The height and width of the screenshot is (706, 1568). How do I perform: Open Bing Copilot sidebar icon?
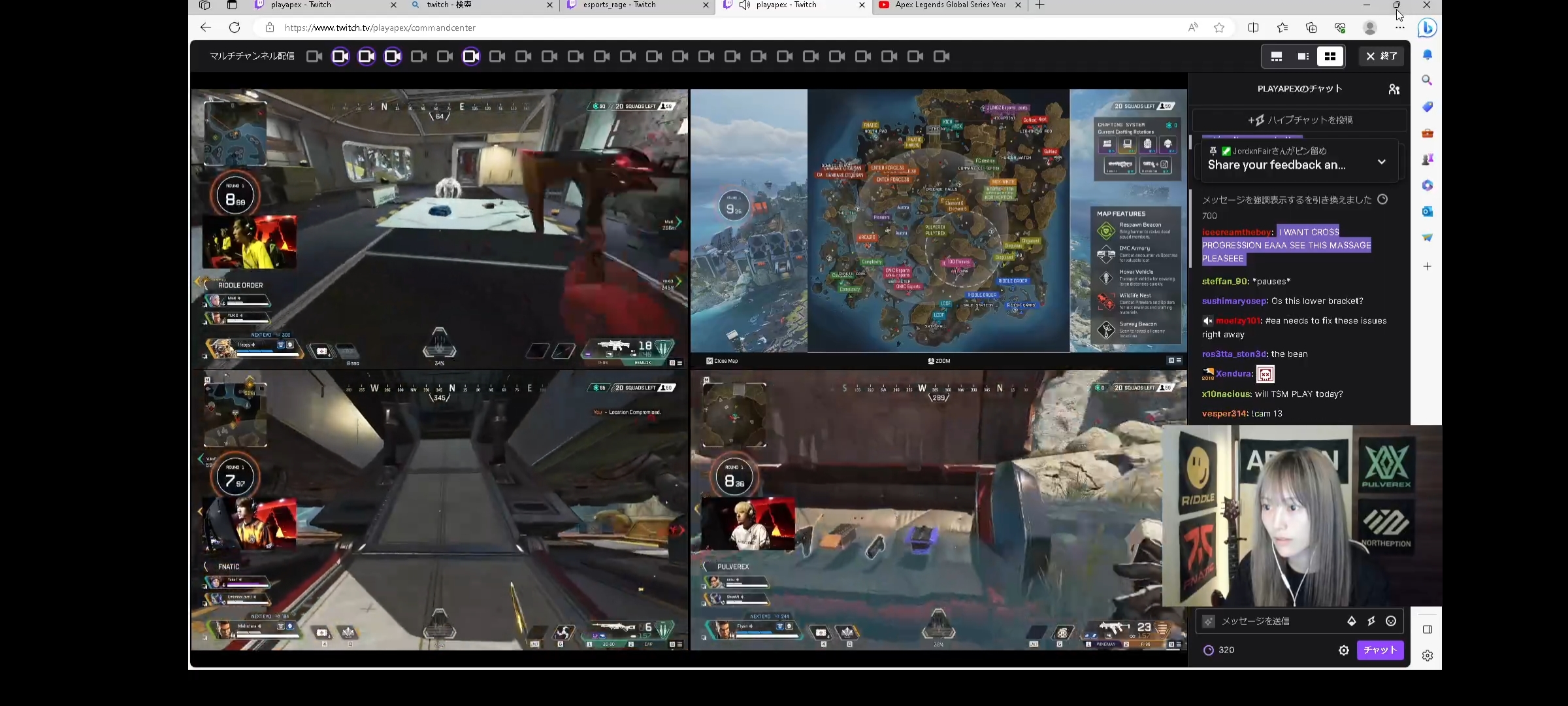click(1427, 27)
